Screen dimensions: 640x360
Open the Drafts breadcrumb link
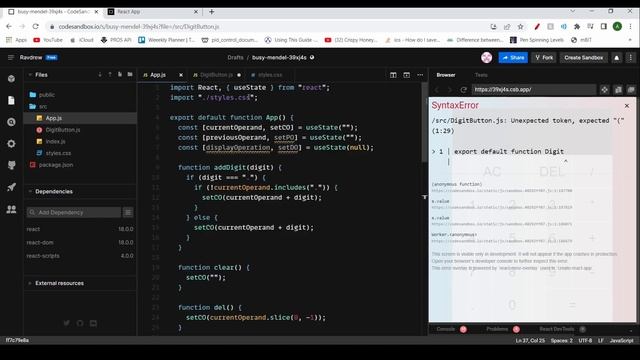coord(236,58)
